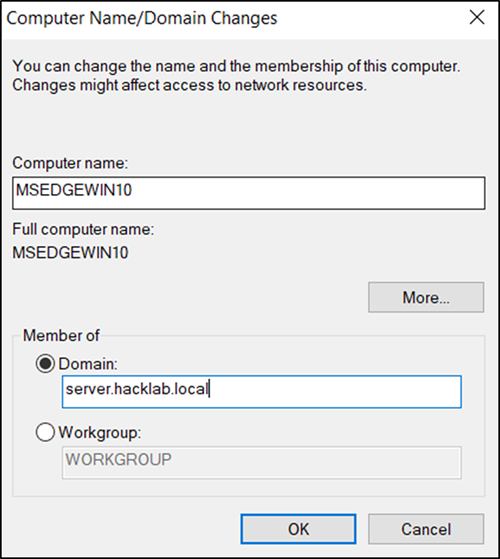The height and width of the screenshot is (559, 500).
Task: Click the dialog title bar text
Action: coord(142,18)
